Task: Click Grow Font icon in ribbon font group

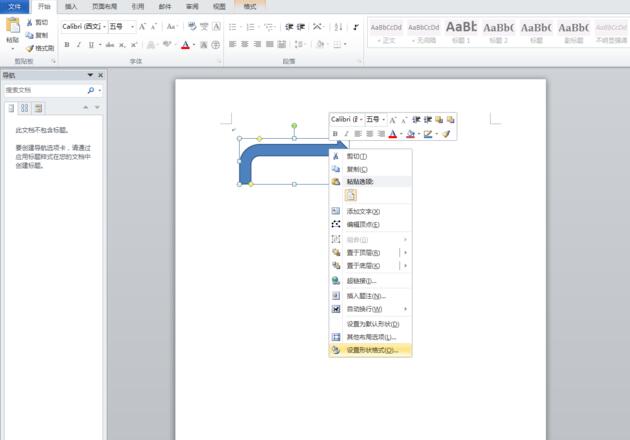Action: [x=142, y=27]
